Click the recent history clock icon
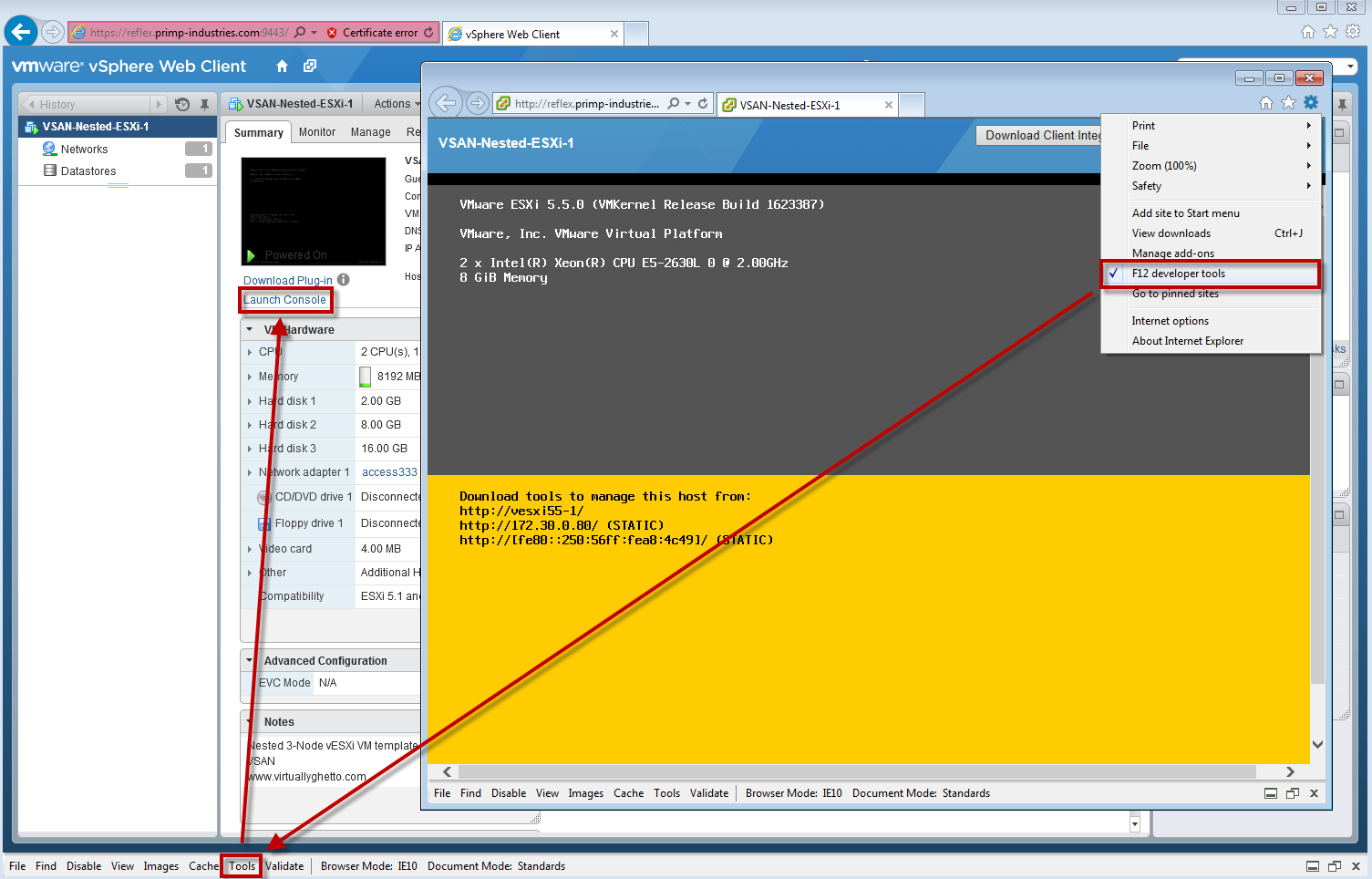The height and width of the screenshot is (879, 1372). pyautogui.click(x=182, y=104)
